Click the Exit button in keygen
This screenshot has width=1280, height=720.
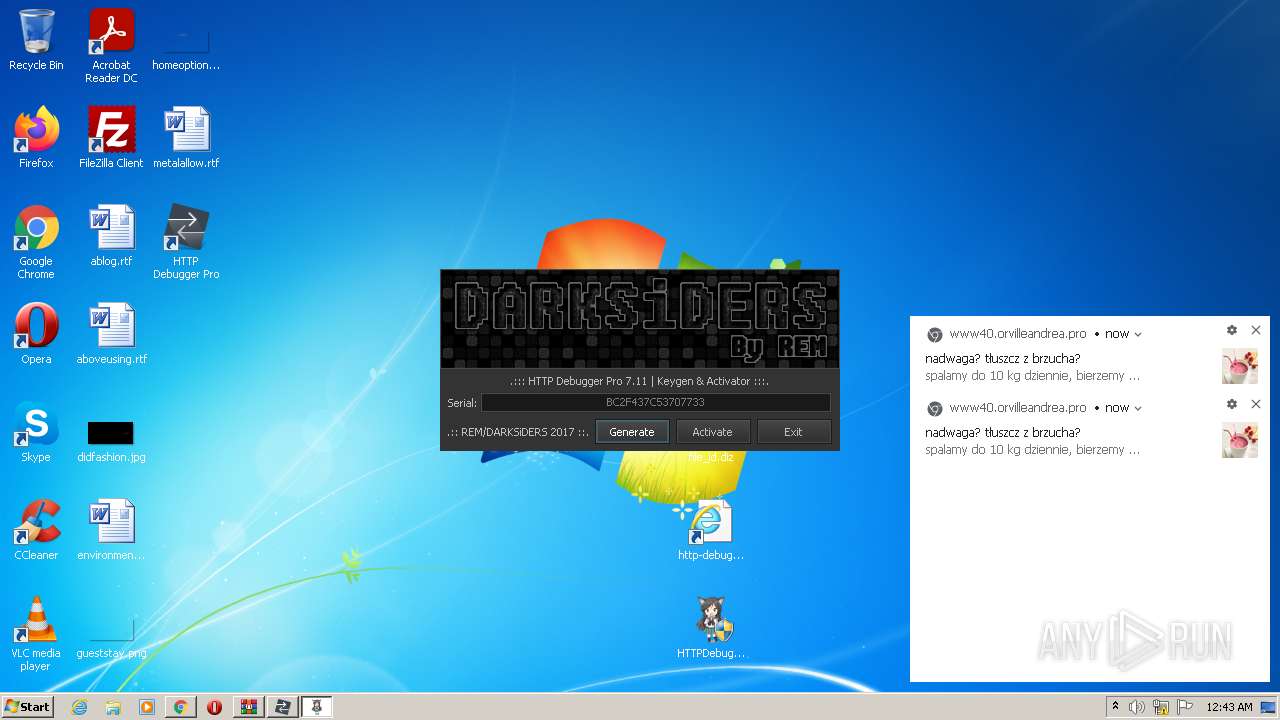(793, 432)
